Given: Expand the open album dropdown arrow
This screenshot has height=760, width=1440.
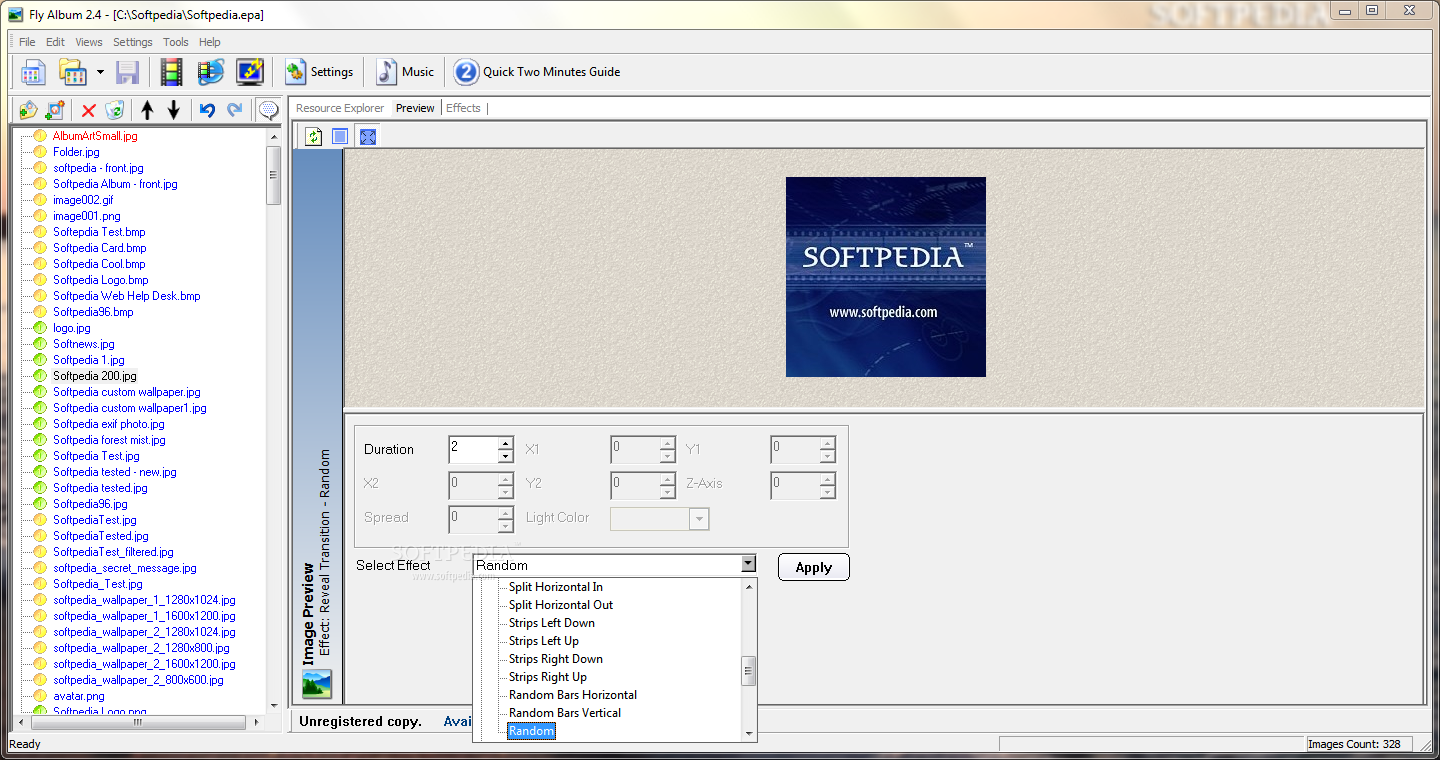Looking at the screenshot, I should coord(100,72).
